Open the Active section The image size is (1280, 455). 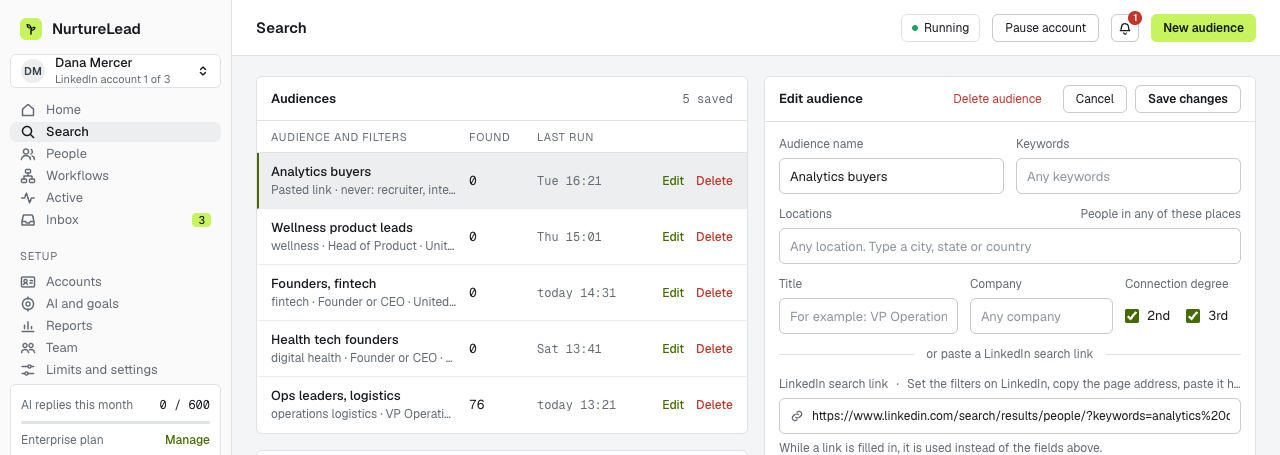click(115, 198)
